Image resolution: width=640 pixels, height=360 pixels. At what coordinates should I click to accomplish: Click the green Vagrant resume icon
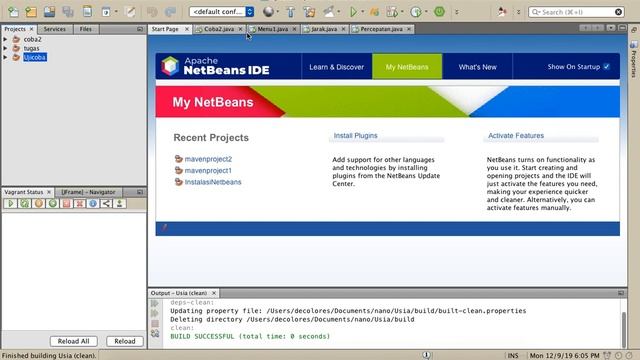[52, 203]
